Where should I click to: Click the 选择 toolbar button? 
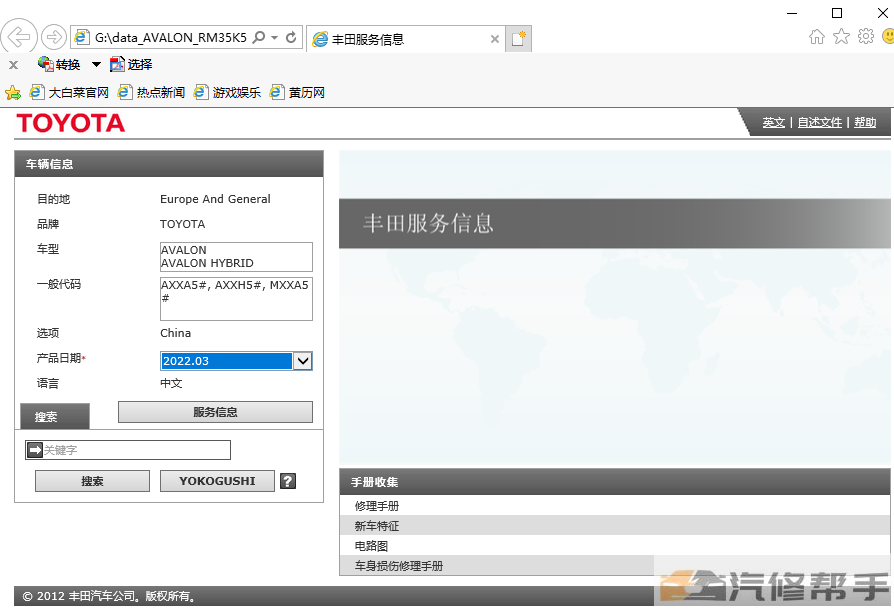pyautogui.click(x=131, y=64)
